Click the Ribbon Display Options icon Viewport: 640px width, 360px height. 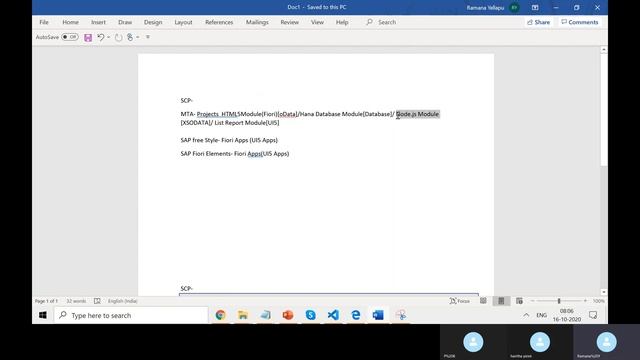pos(535,7)
